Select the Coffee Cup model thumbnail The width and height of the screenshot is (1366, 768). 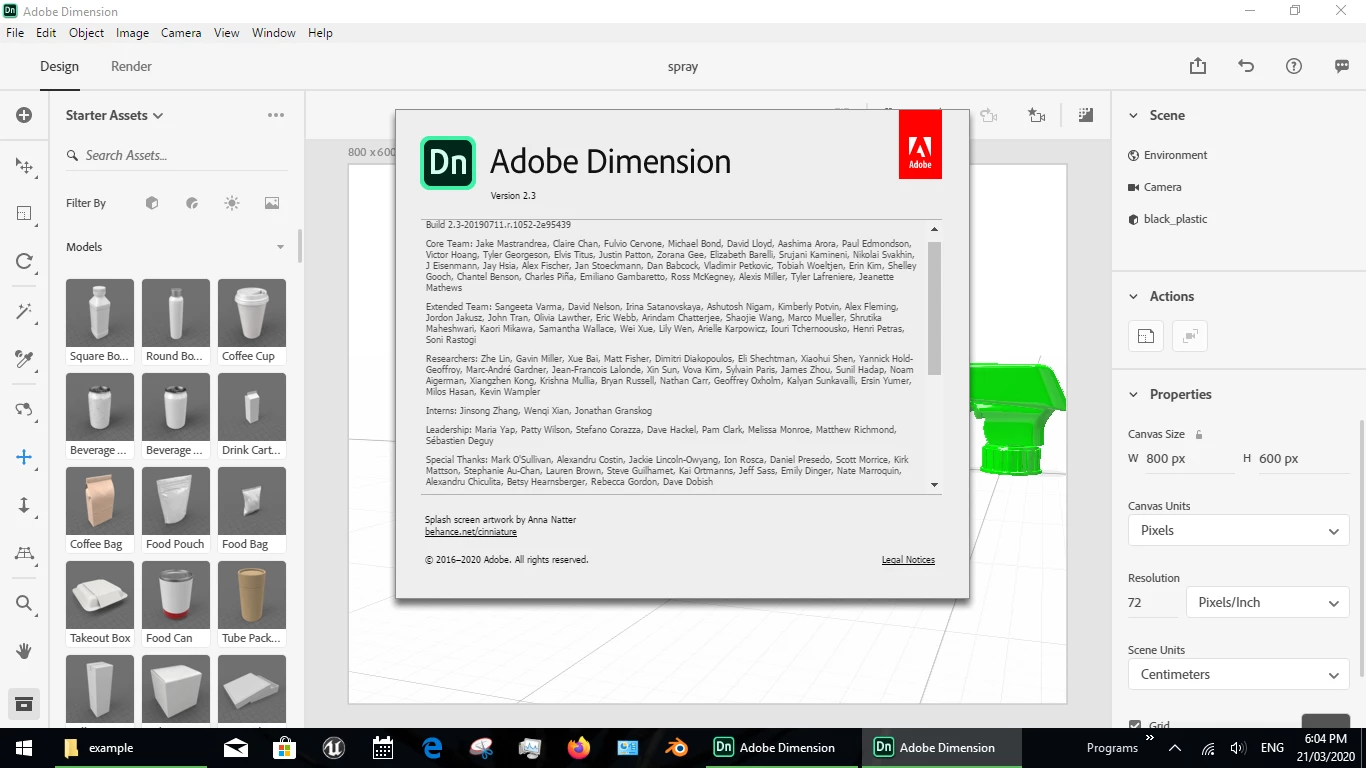coord(252,313)
